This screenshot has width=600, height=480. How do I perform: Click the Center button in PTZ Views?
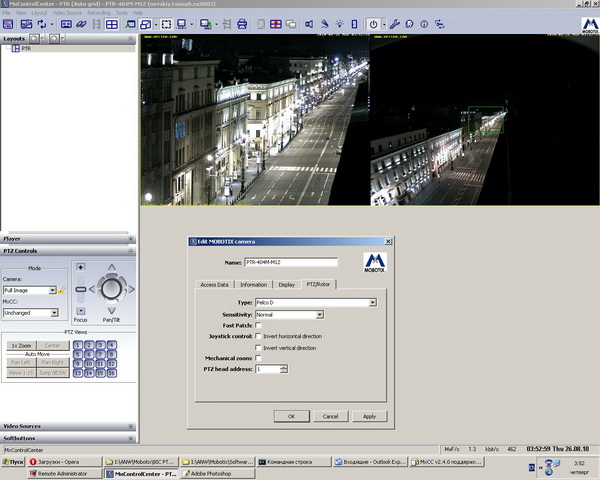click(x=53, y=346)
